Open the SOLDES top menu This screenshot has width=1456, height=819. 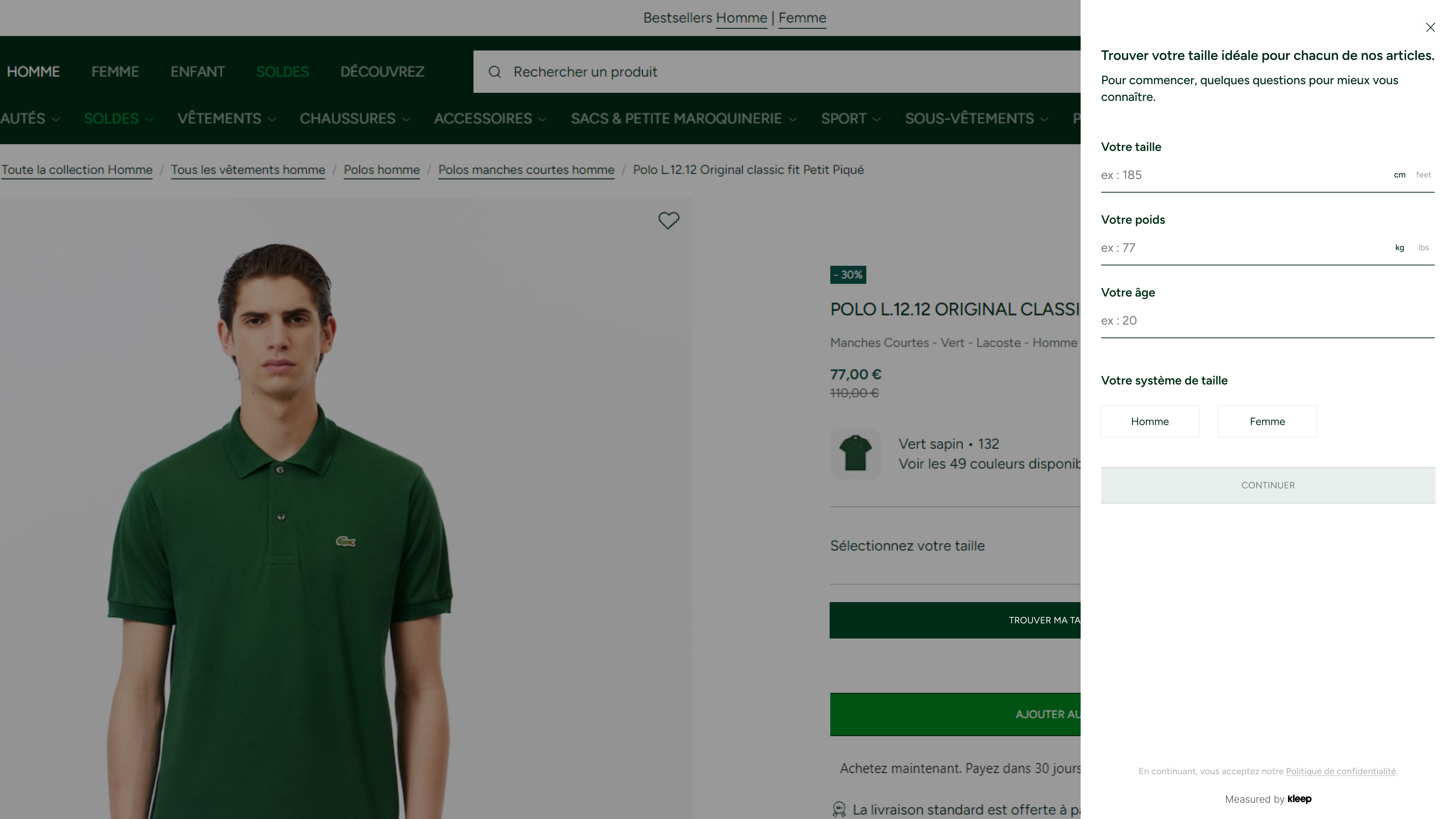coord(282,72)
